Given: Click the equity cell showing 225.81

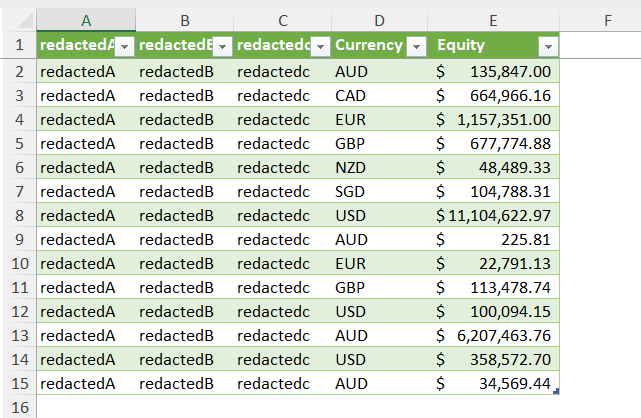Looking at the screenshot, I should pos(494,239).
